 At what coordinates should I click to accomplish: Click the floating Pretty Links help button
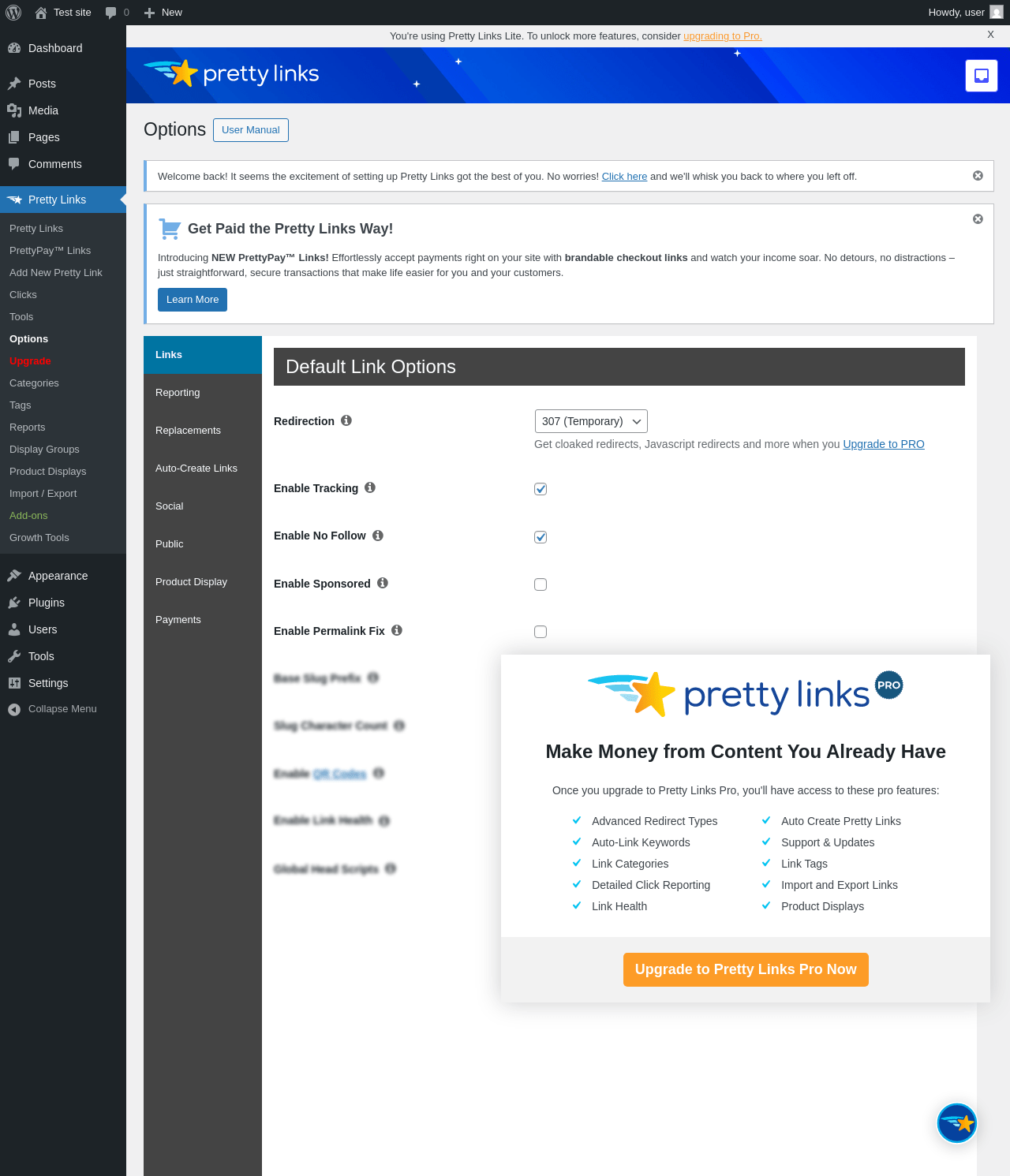(x=957, y=1123)
